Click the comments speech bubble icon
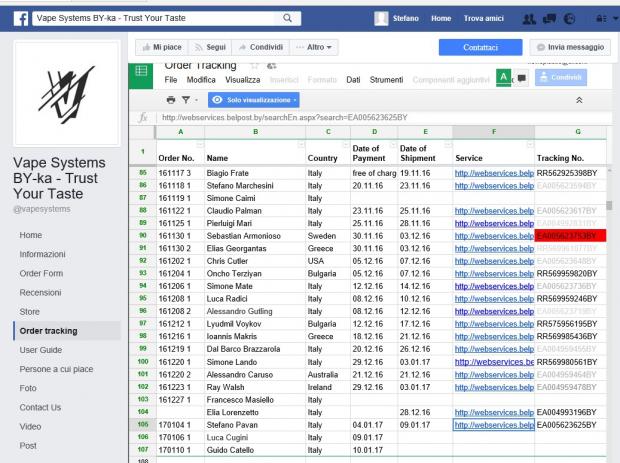The image size is (620, 463). [x=522, y=78]
